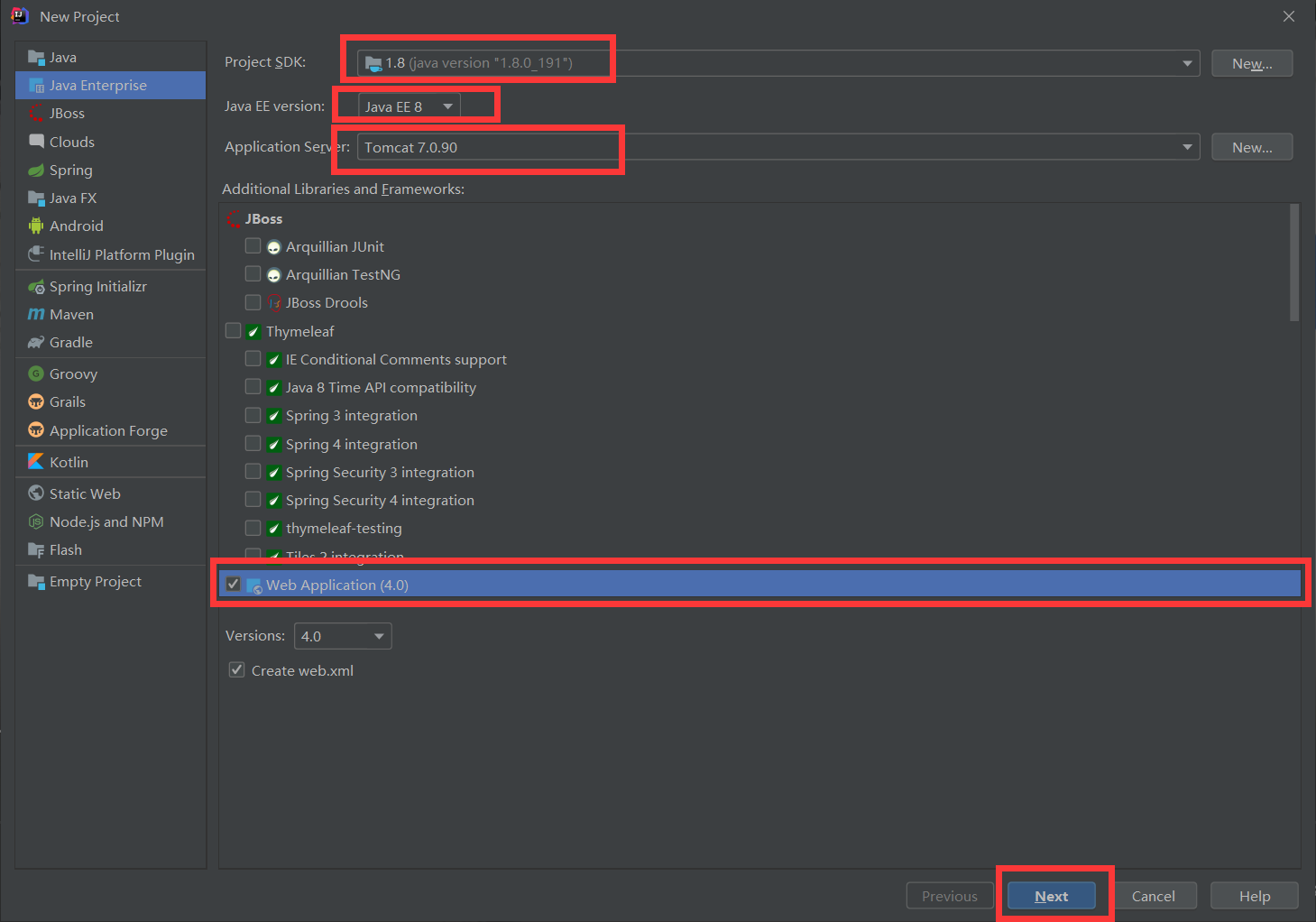Click the Java folder icon in sidebar
This screenshot has width=1316, height=922.
(36, 58)
